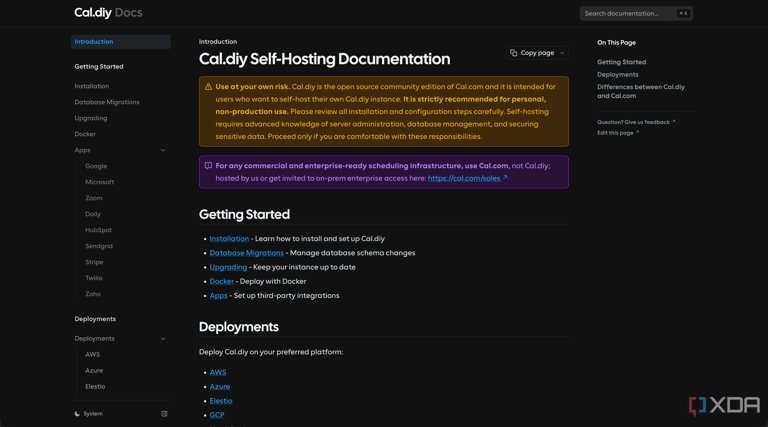
Task: Click the Getting Started heading in content
Action: [x=244, y=214]
